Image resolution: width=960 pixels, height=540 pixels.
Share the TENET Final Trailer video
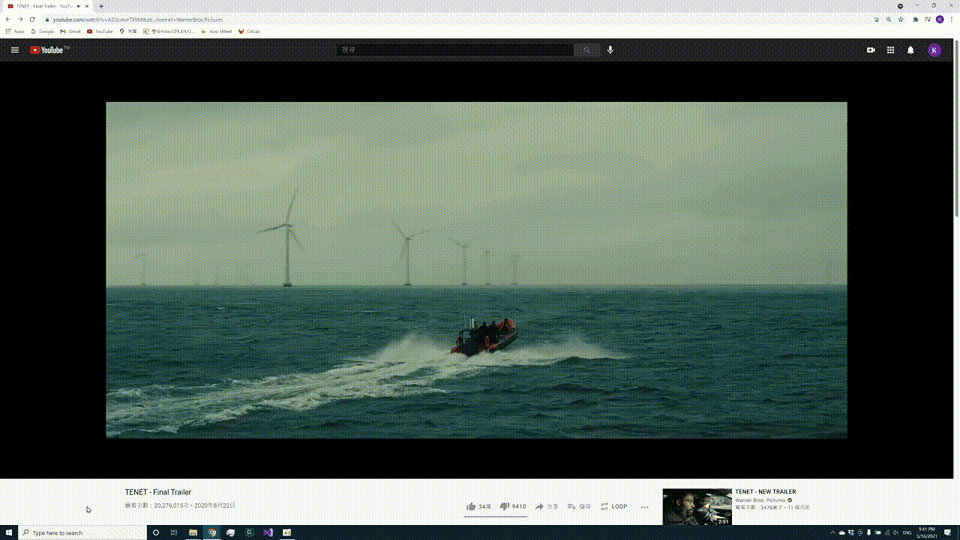click(547, 506)
